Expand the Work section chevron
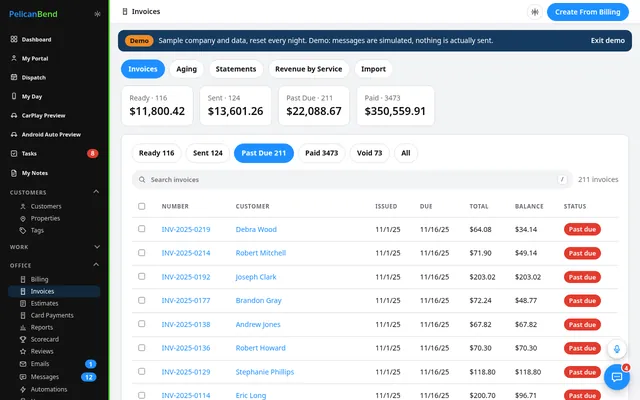The height and width of the screenshot is (400, 640). [x=97, y=247]
